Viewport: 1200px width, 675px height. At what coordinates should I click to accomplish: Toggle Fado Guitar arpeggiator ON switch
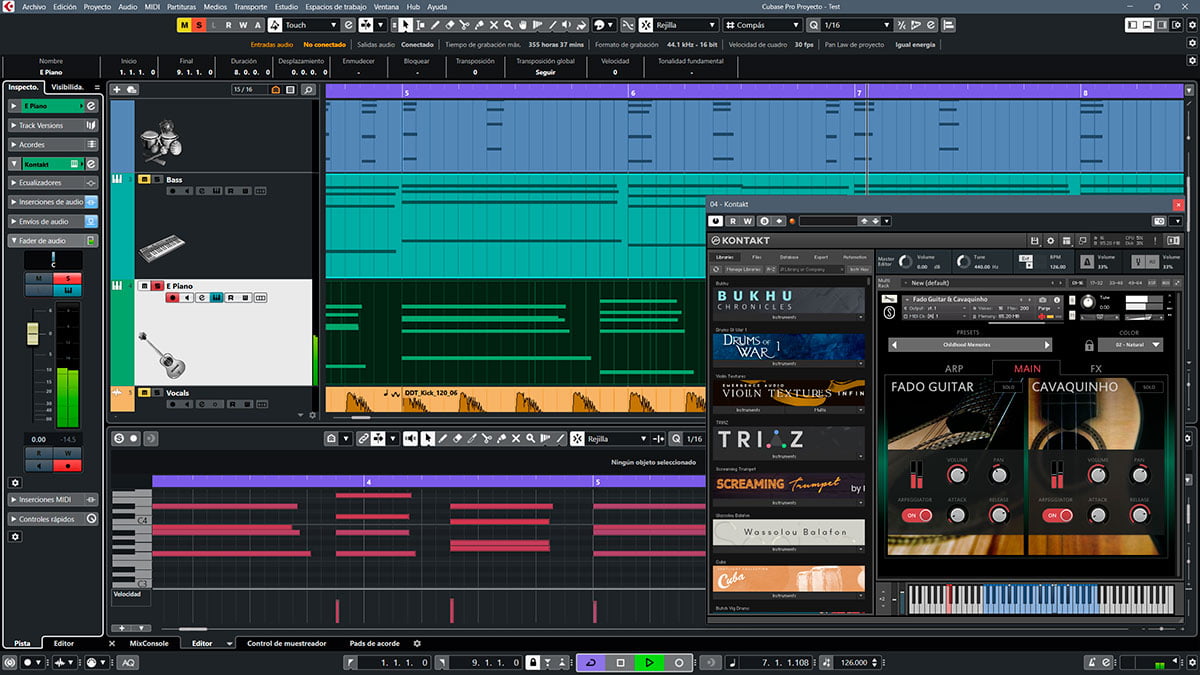(x=917, y=515)
